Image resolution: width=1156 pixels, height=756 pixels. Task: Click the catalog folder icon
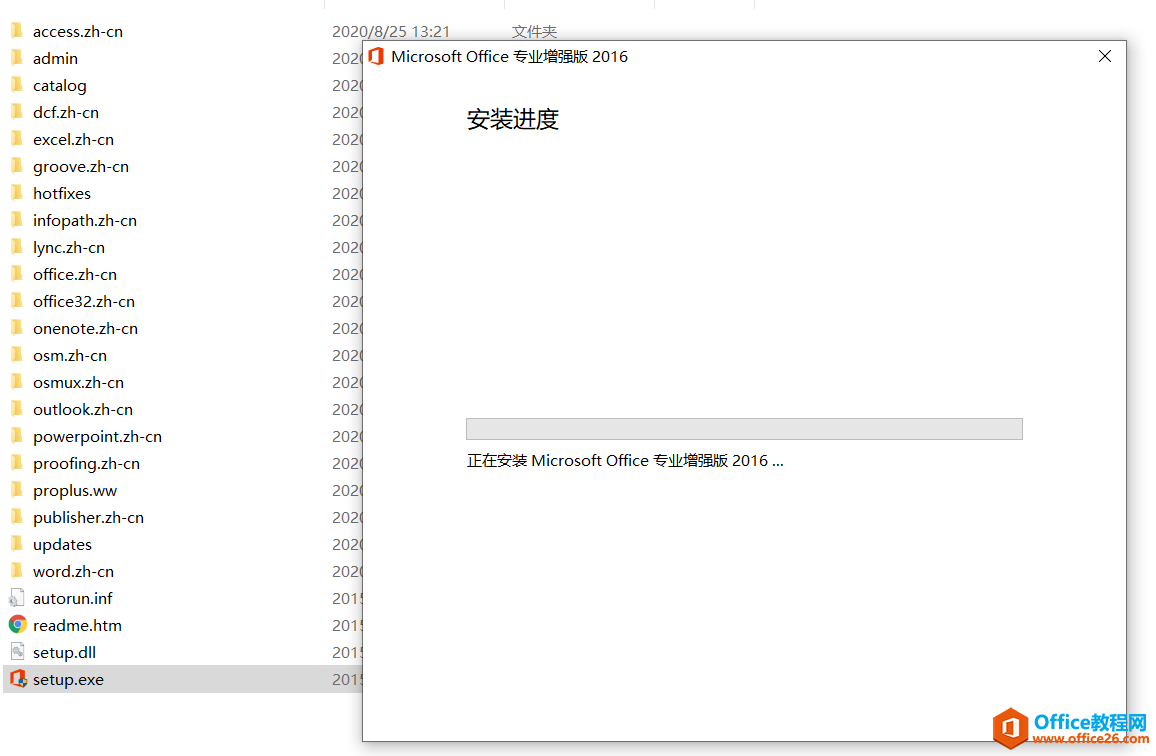click(x=17, y=85)
